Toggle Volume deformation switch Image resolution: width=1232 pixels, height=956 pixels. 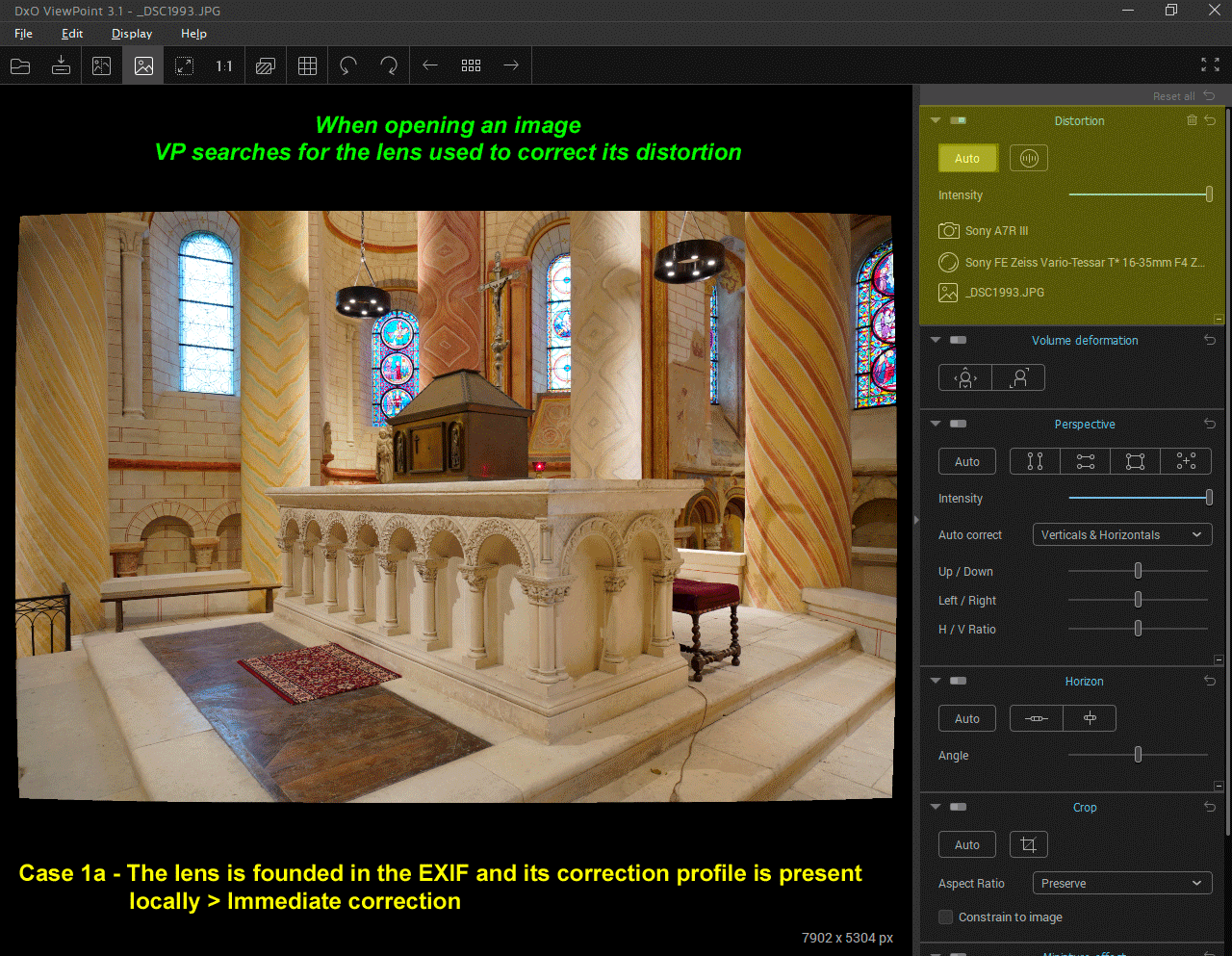coord(958,340)
